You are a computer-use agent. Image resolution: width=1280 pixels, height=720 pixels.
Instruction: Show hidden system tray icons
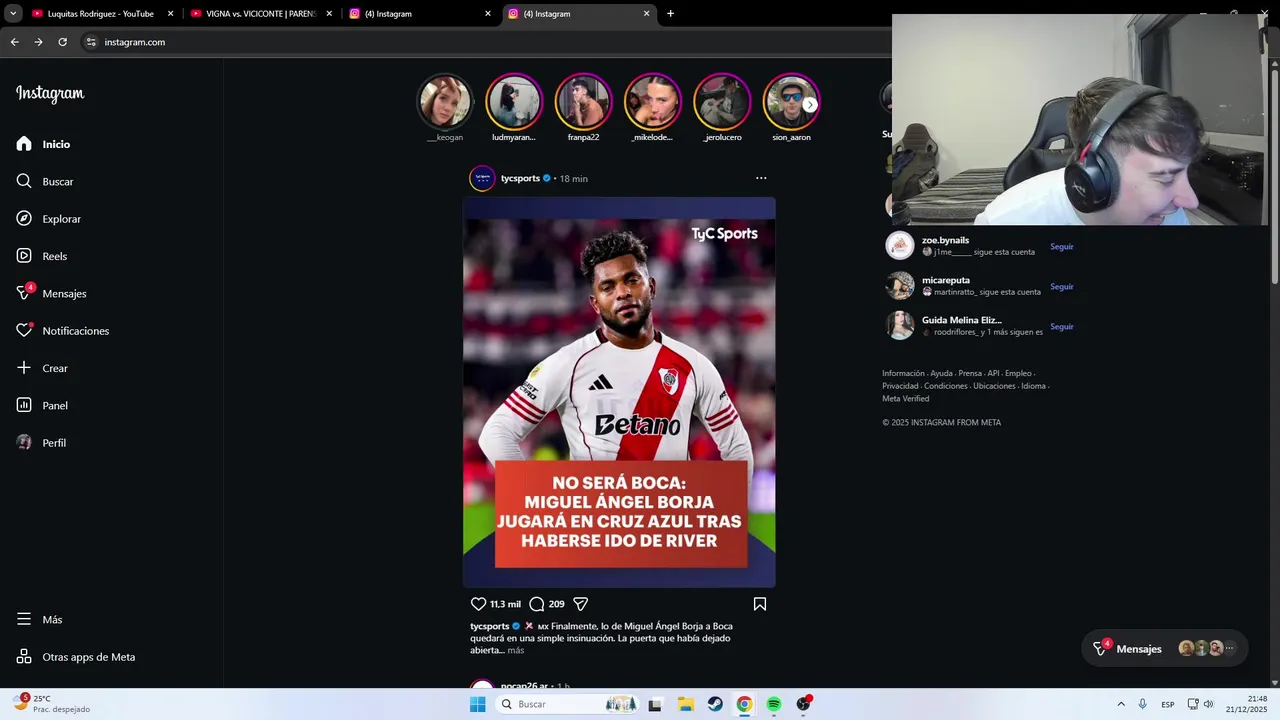[x=1120, y=704]
